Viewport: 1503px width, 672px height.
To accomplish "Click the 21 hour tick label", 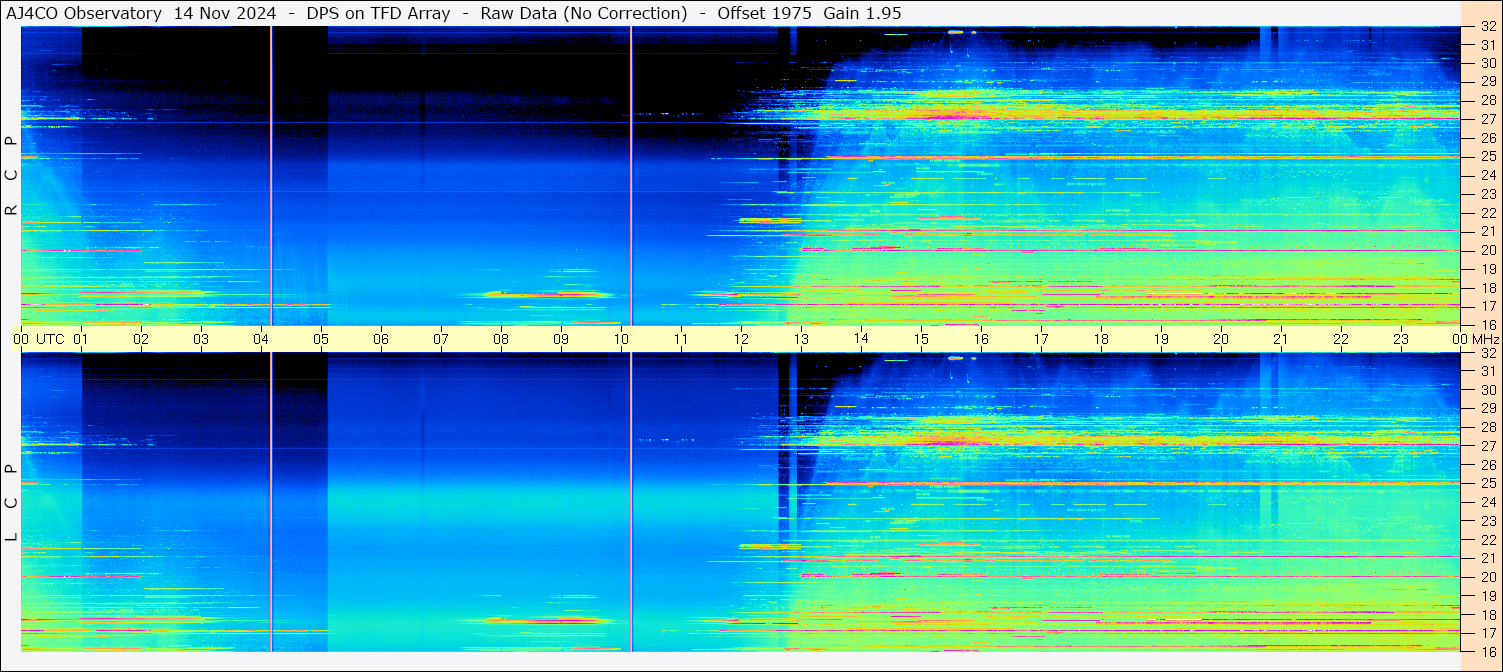I will click(1281, 339).
